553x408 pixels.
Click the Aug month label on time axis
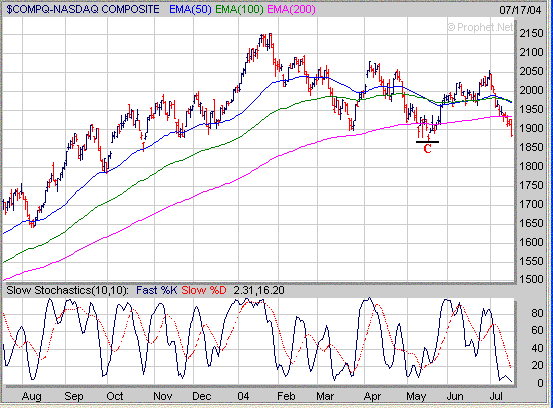31,396
